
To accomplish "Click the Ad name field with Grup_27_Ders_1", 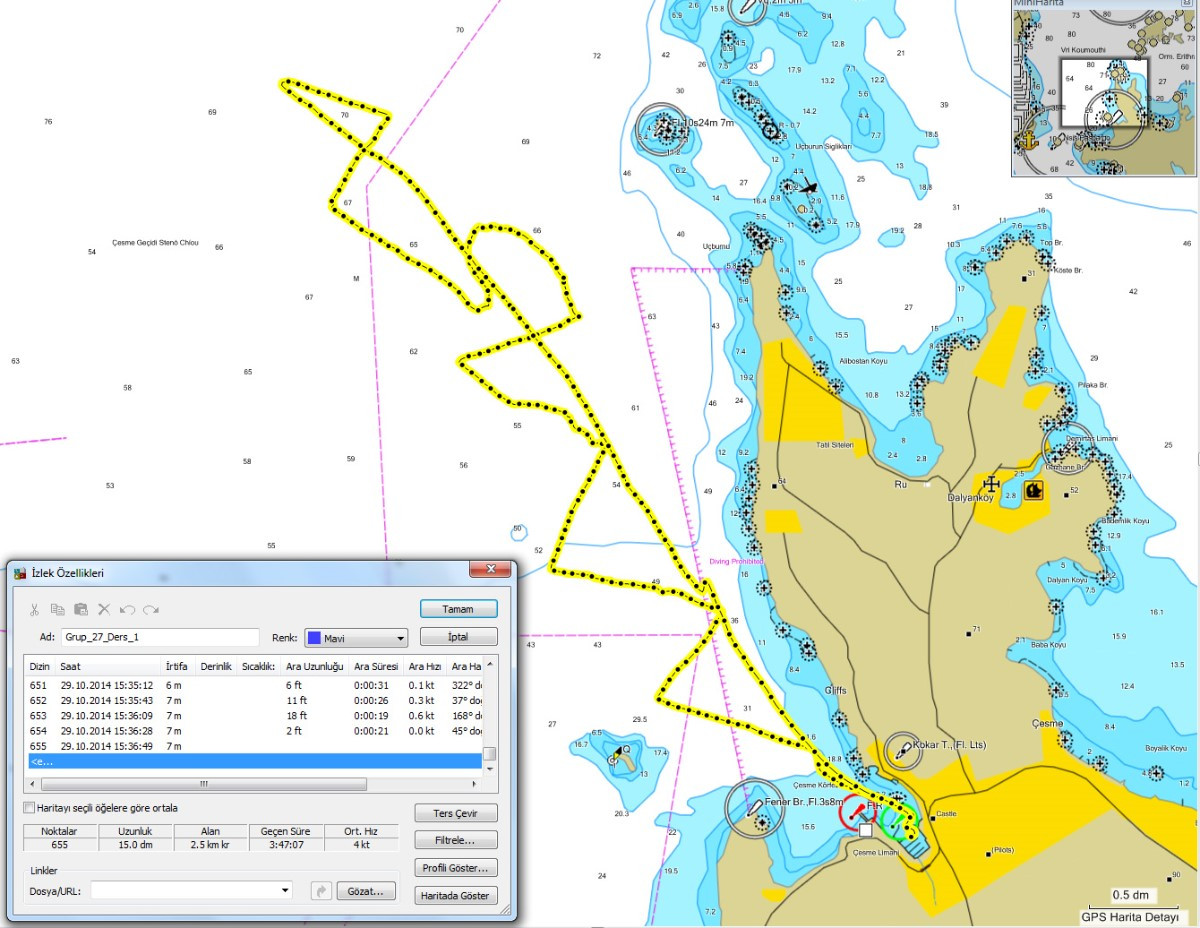I will (160, 637).
